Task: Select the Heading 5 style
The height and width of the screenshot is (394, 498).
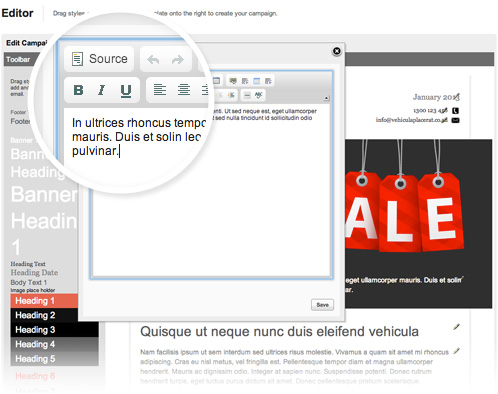Action: pyautogui.click(x=54, y=359)
